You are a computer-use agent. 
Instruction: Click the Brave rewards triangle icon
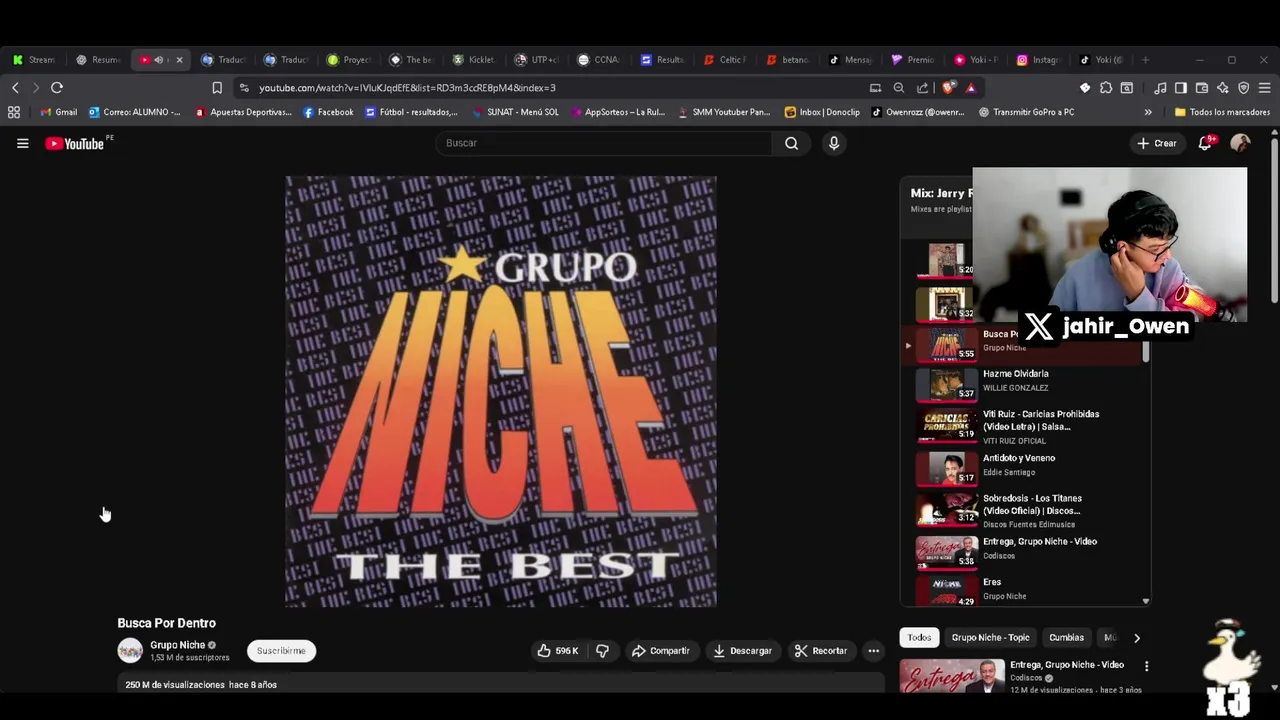970,88
